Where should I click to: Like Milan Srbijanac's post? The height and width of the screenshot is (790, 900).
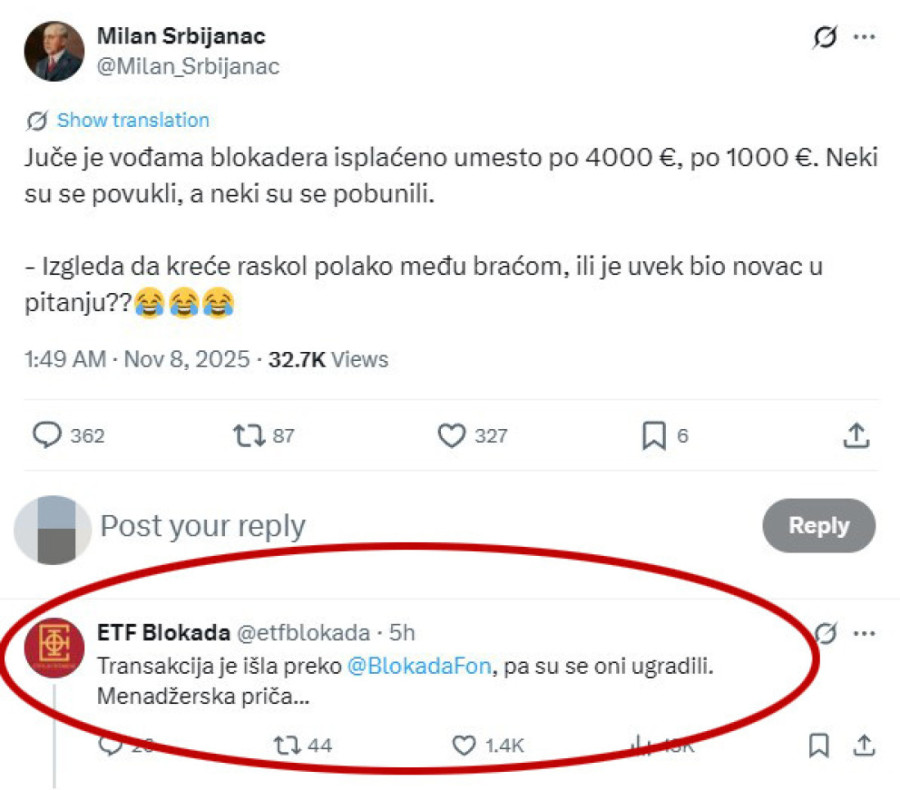453,434
